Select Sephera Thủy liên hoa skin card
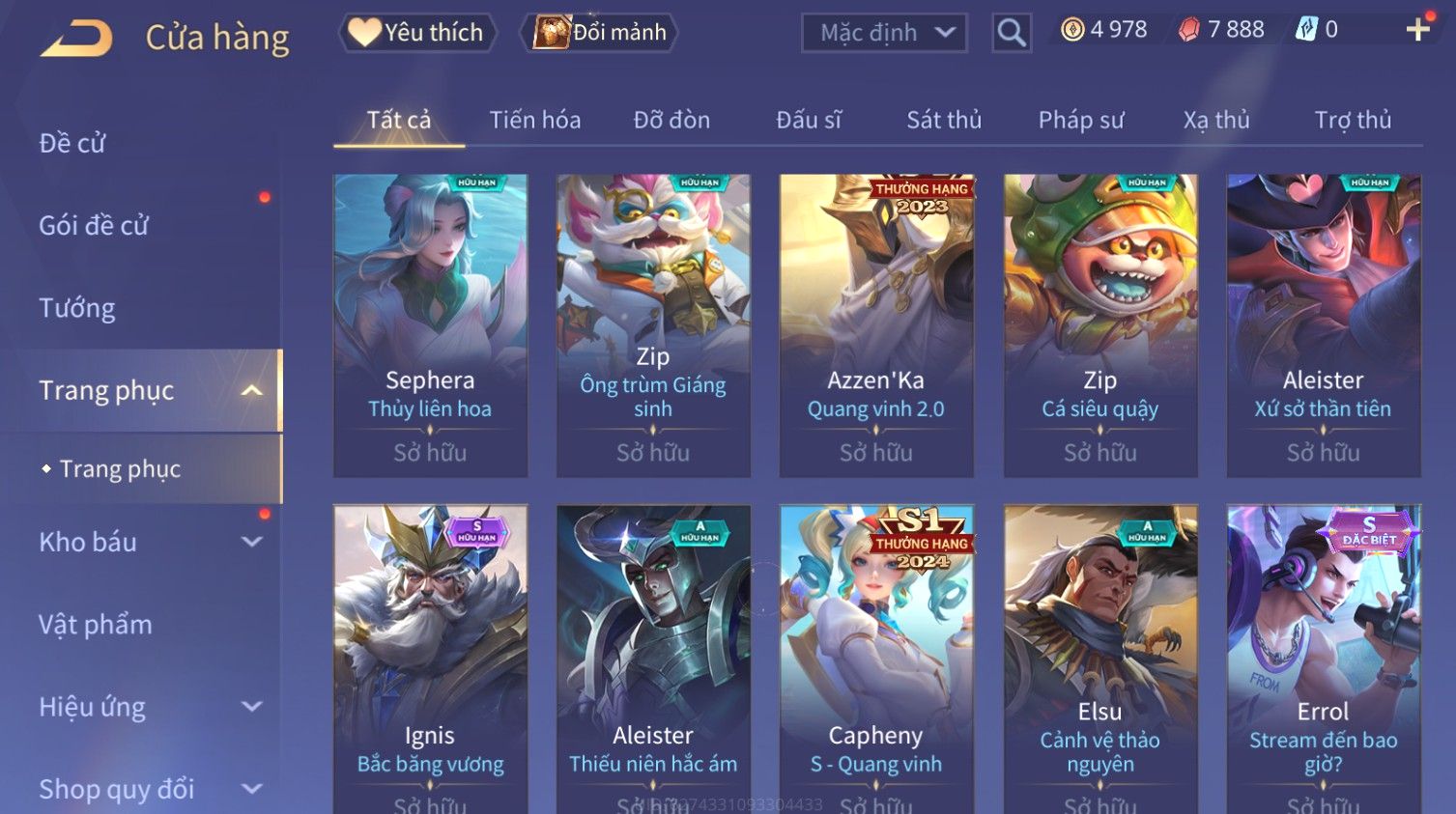Viewport: 1456px width, 814px height. tap(430, 325)
